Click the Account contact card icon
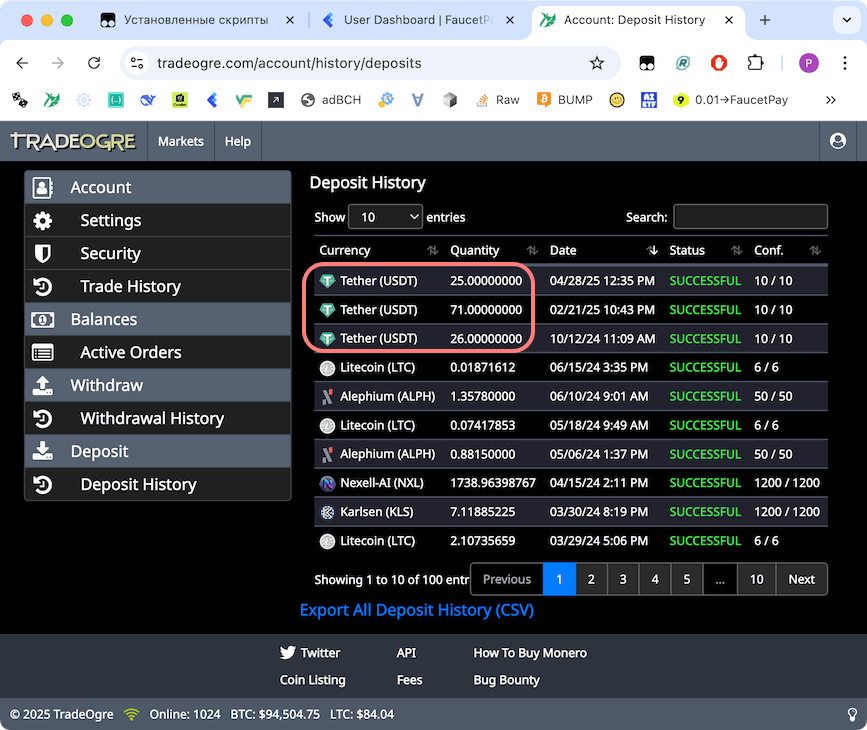 coord(43,187)
